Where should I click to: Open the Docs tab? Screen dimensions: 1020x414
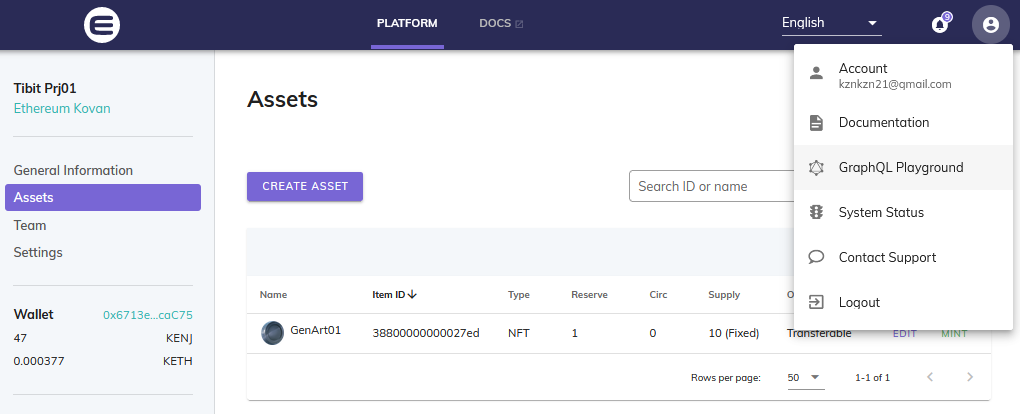click(x=501, y=24)
